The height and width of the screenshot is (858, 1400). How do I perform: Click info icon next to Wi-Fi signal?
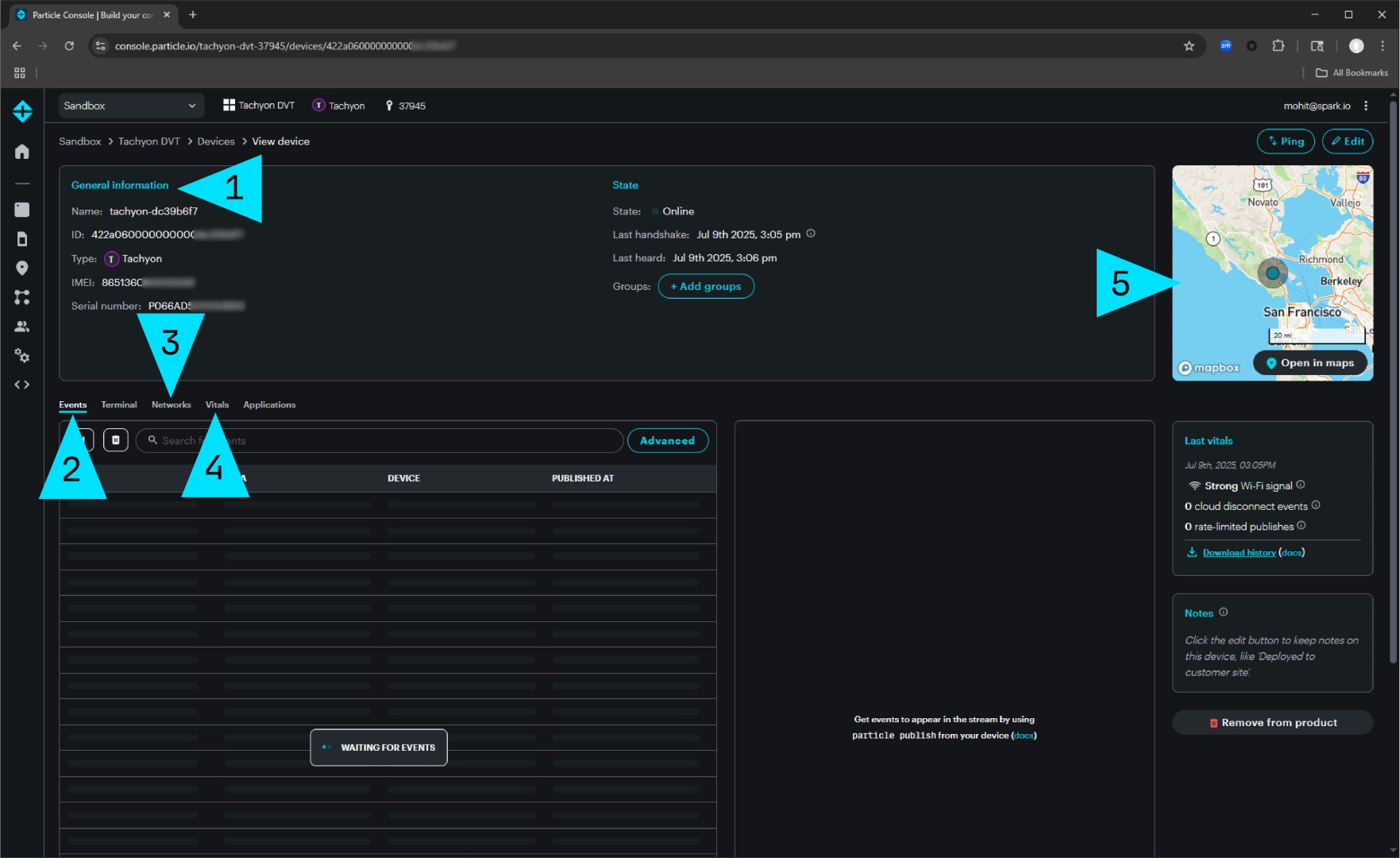(x=1301, y=485)
